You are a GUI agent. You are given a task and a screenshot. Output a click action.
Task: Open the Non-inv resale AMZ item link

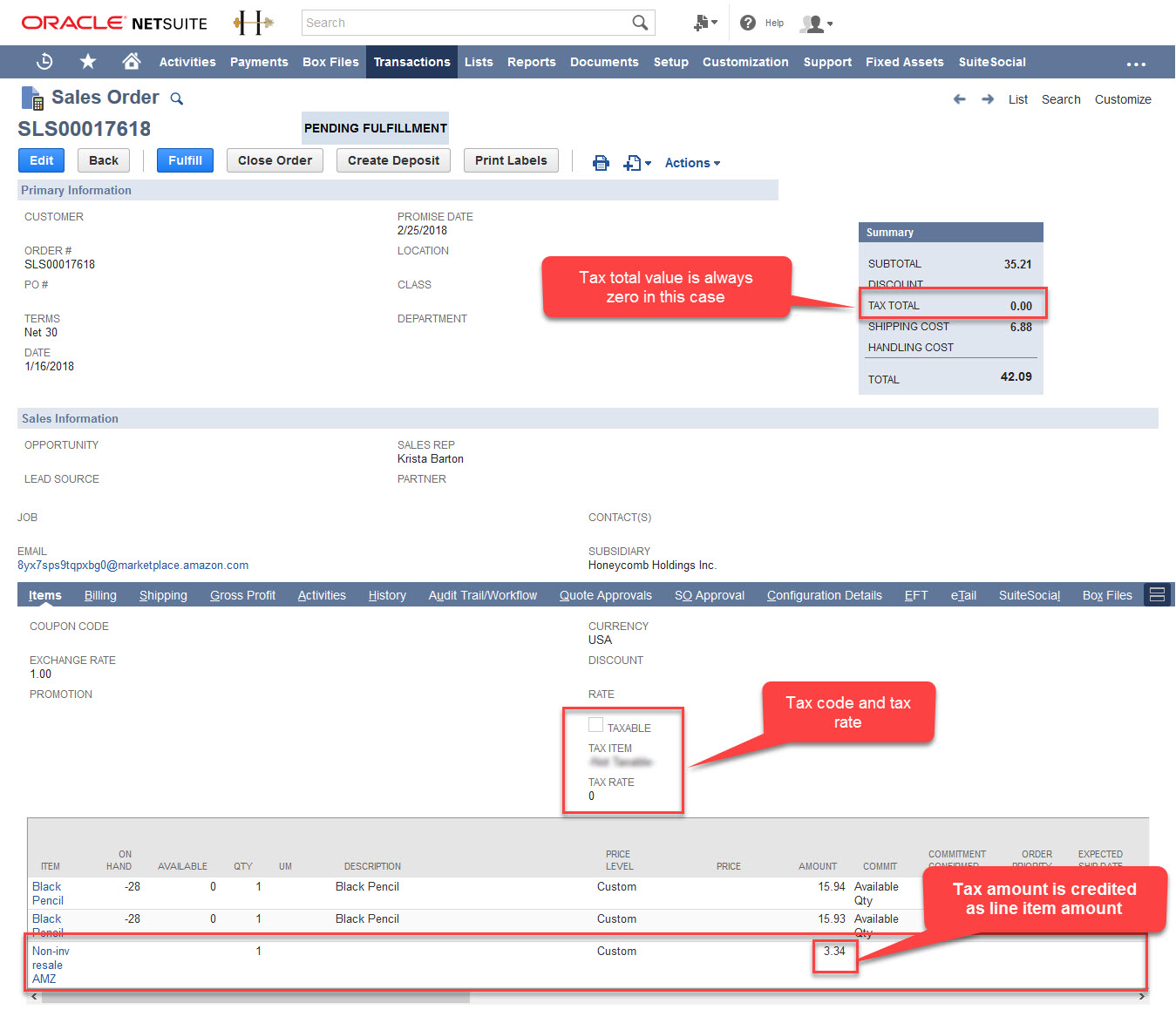point(51,965)
